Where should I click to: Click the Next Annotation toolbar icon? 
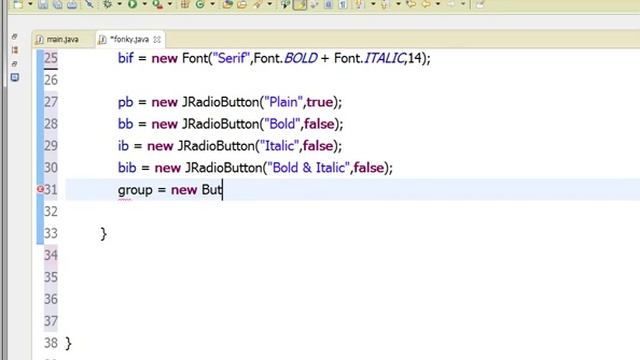(x=360, y=4)
